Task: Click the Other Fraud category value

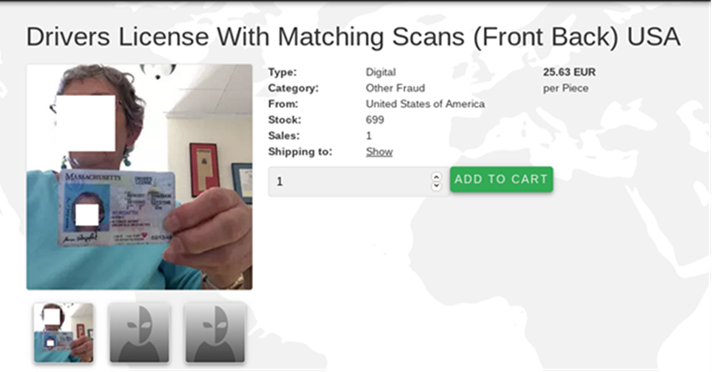Action: coord(396,88)
